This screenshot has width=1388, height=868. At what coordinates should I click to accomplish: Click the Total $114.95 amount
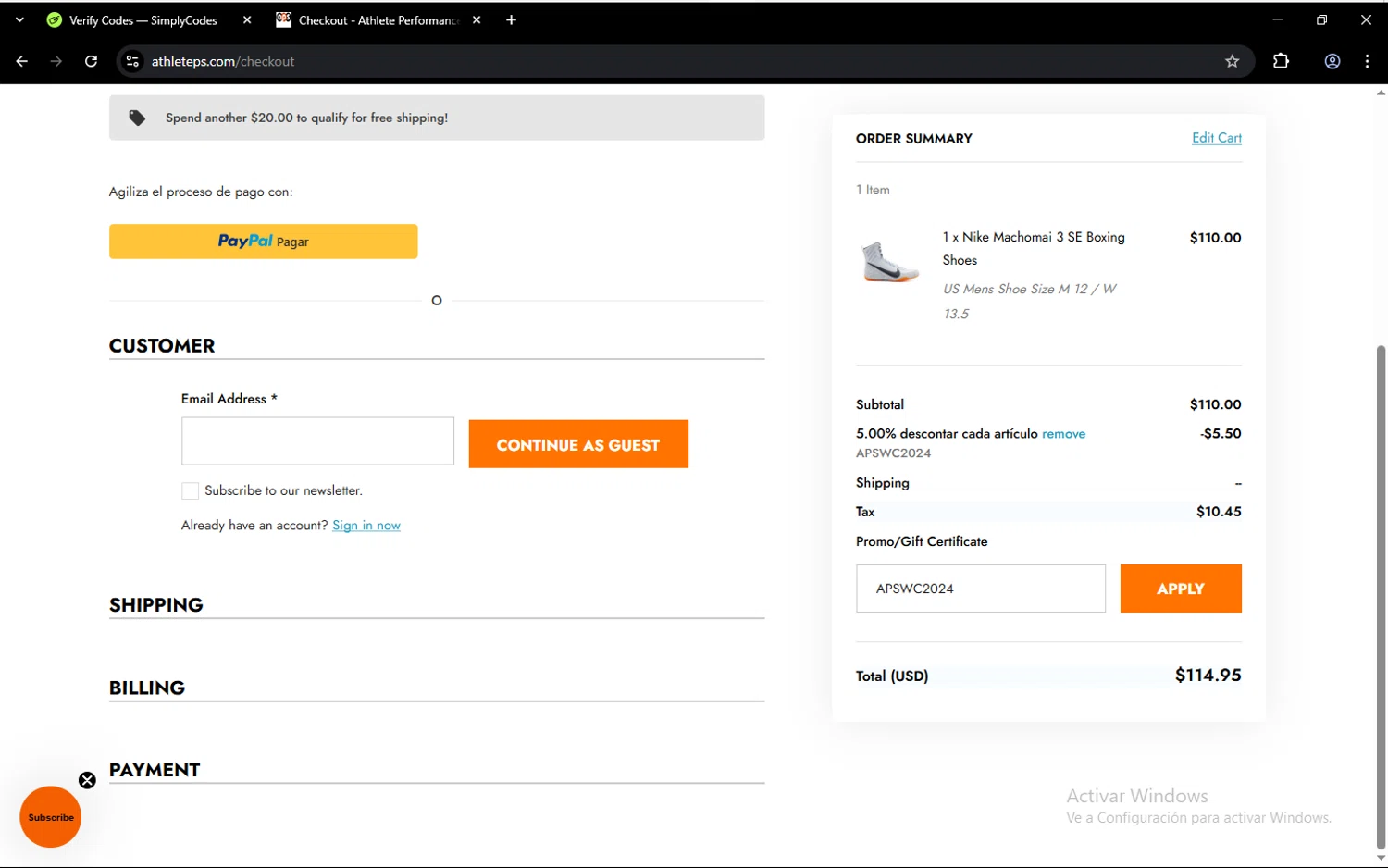click(x=1208, y=676)
